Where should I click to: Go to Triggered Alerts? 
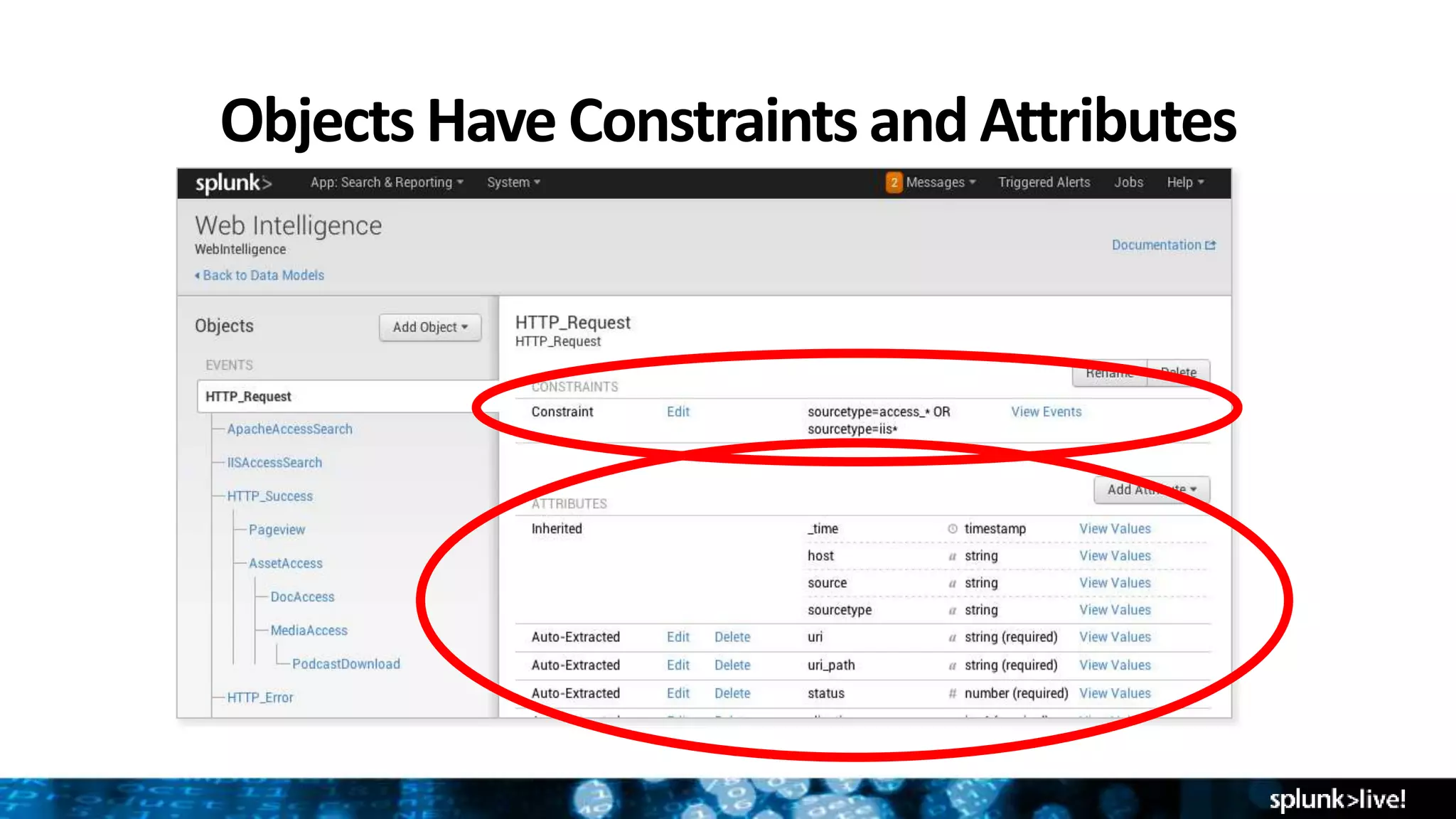1044,183
